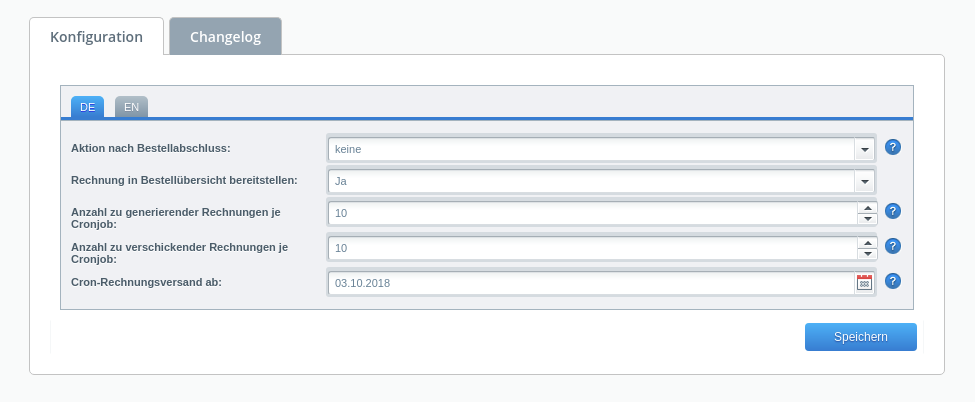Focus the verschickender Rechnungen number field
Screen dimensions: 975x402
coord(590,248)
